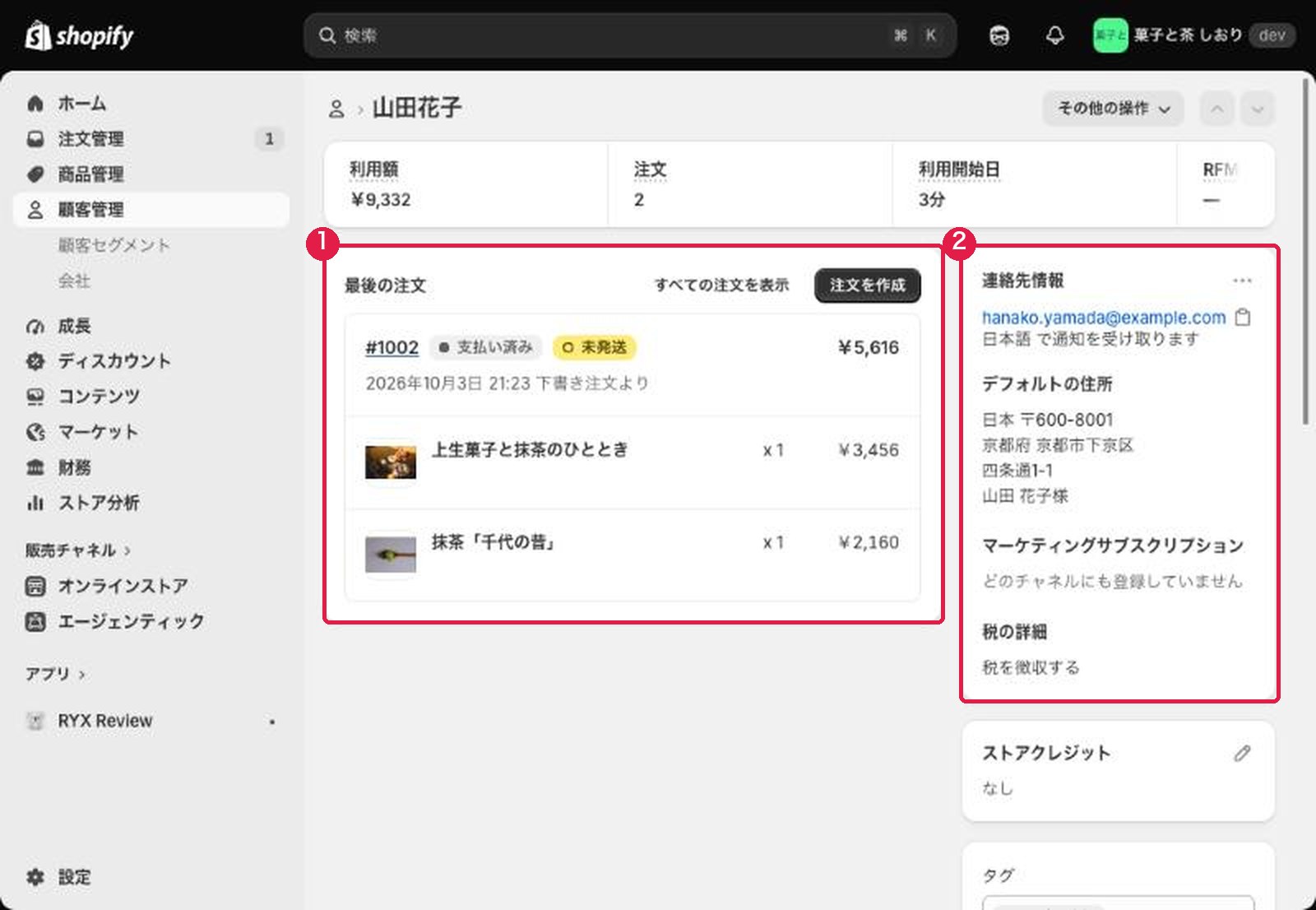Click the tag icon beside 商品管理
This screenshot has height=910, width=1316.
[x=35, y=174]
